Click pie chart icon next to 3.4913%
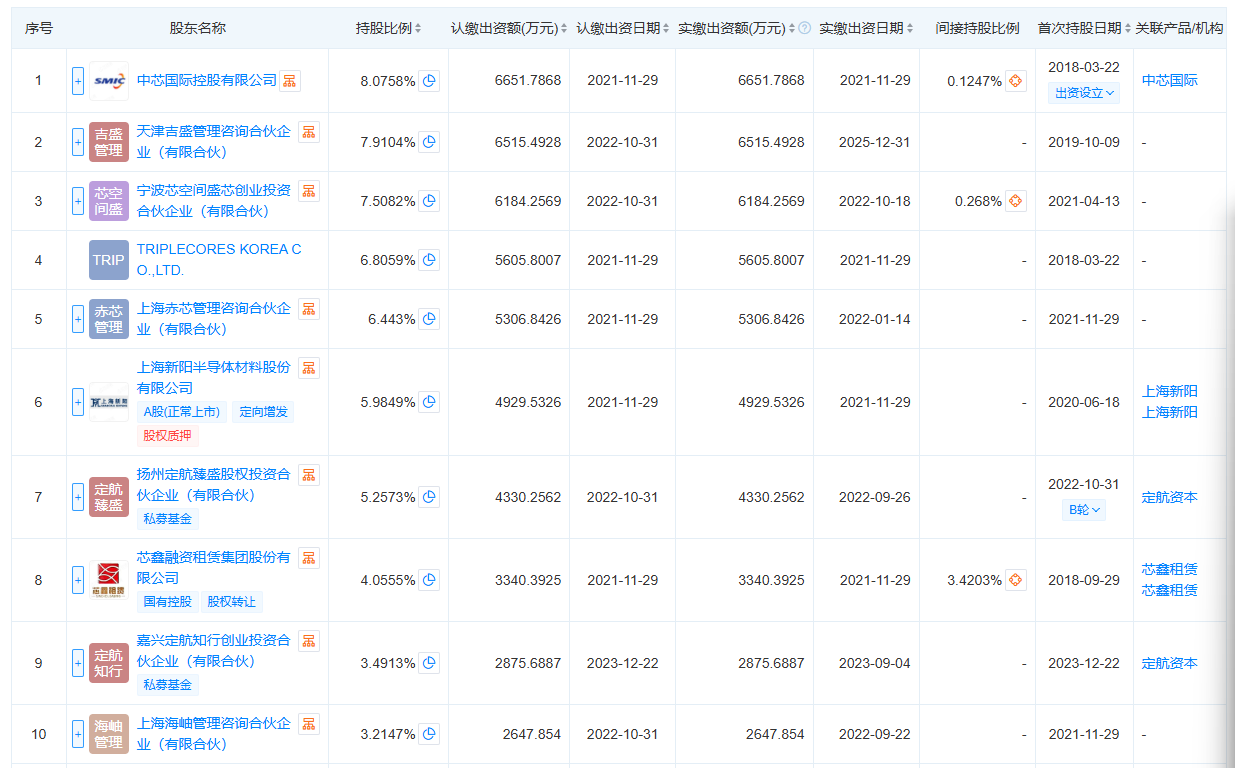The height and width of the screenshot is (768, 1235). (x=429, y=663)
